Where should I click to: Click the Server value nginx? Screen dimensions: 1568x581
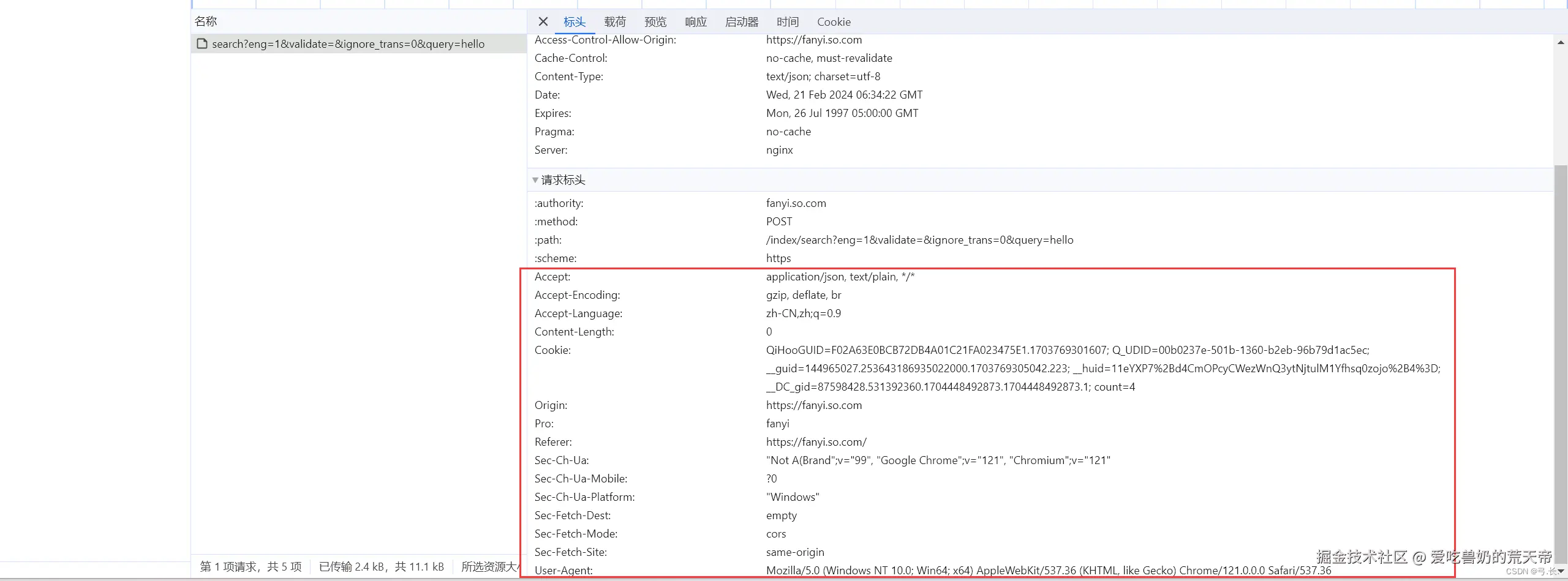point(779,150)
